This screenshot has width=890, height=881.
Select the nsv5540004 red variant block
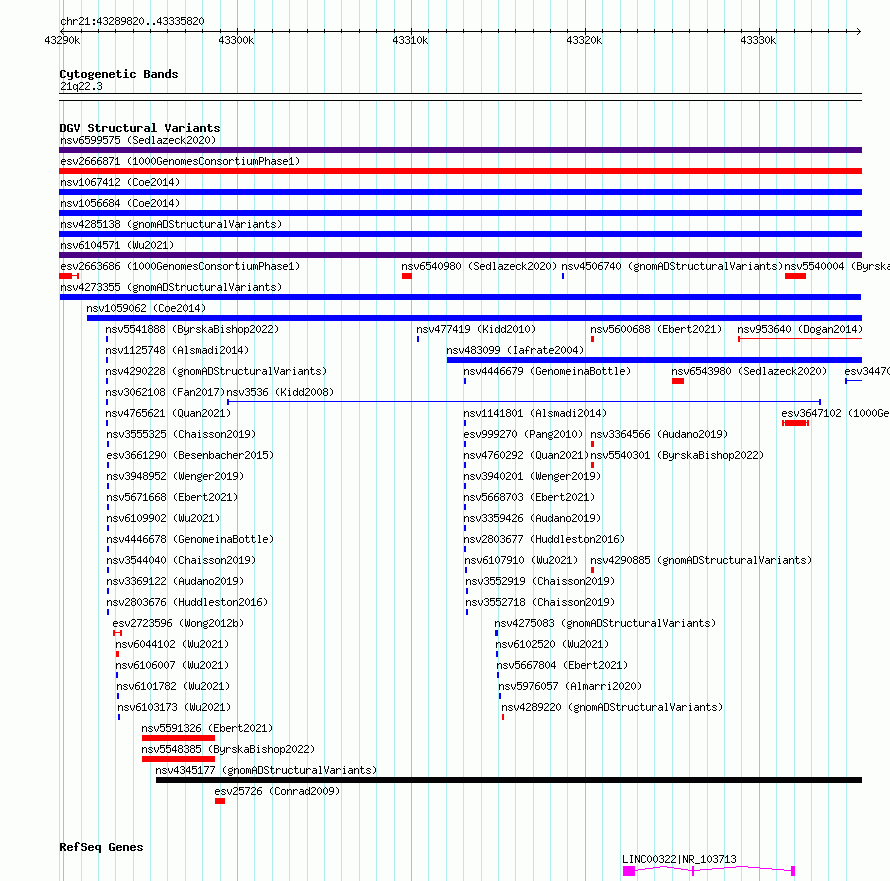click(x=795, y=276)
